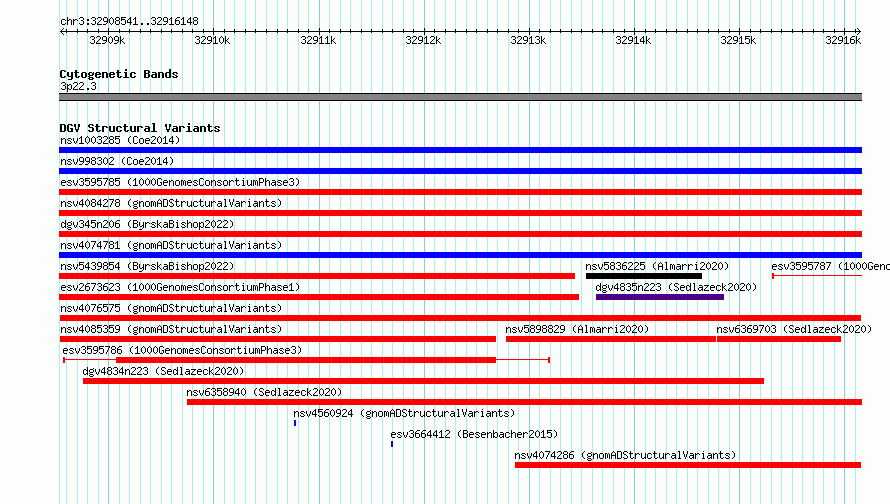Click the red bar of nsv4084278
Viewport: 890px width, 504px height.
click(460, 213)
